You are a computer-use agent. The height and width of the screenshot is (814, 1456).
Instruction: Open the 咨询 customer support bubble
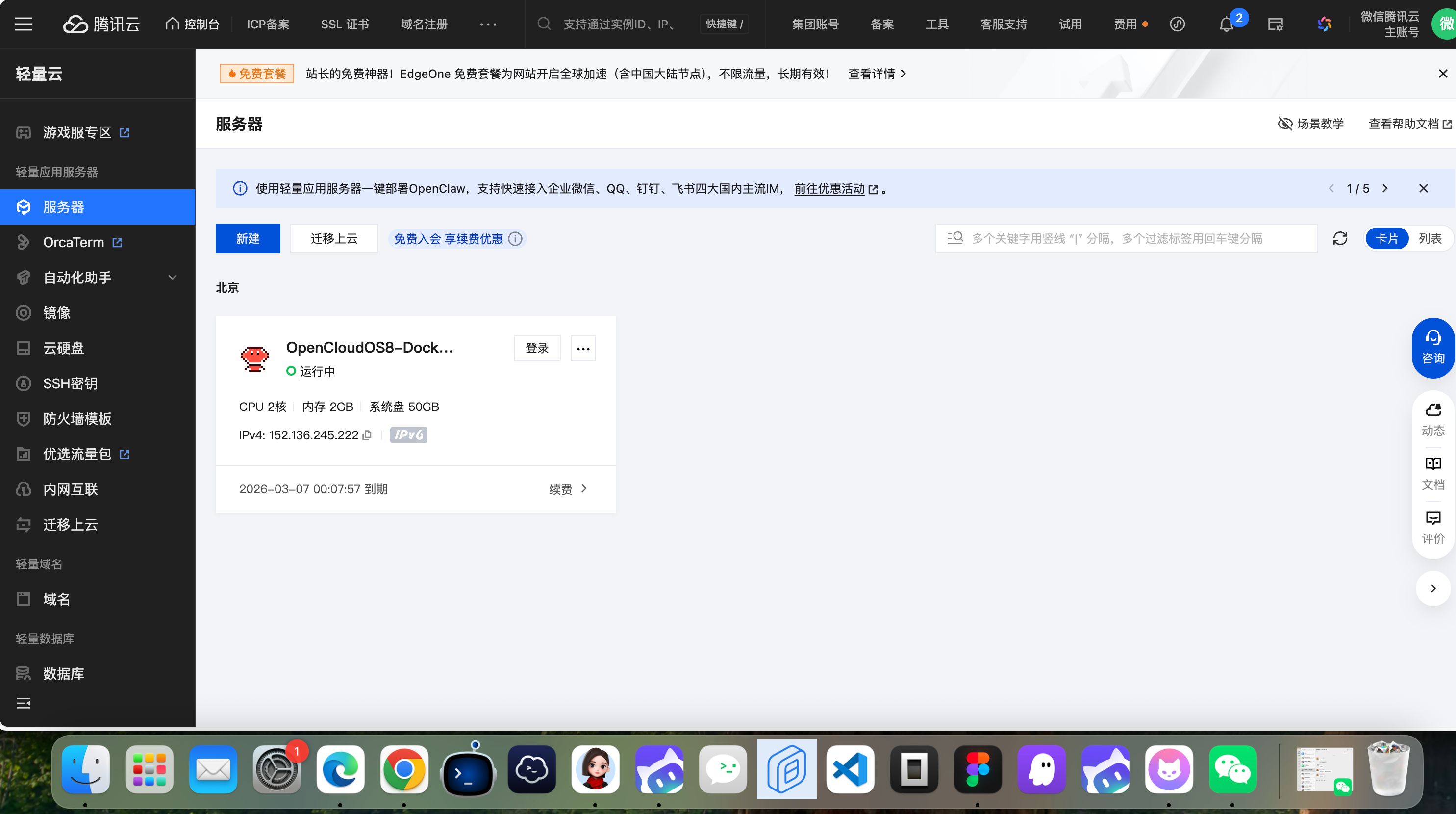[1433, 348]
